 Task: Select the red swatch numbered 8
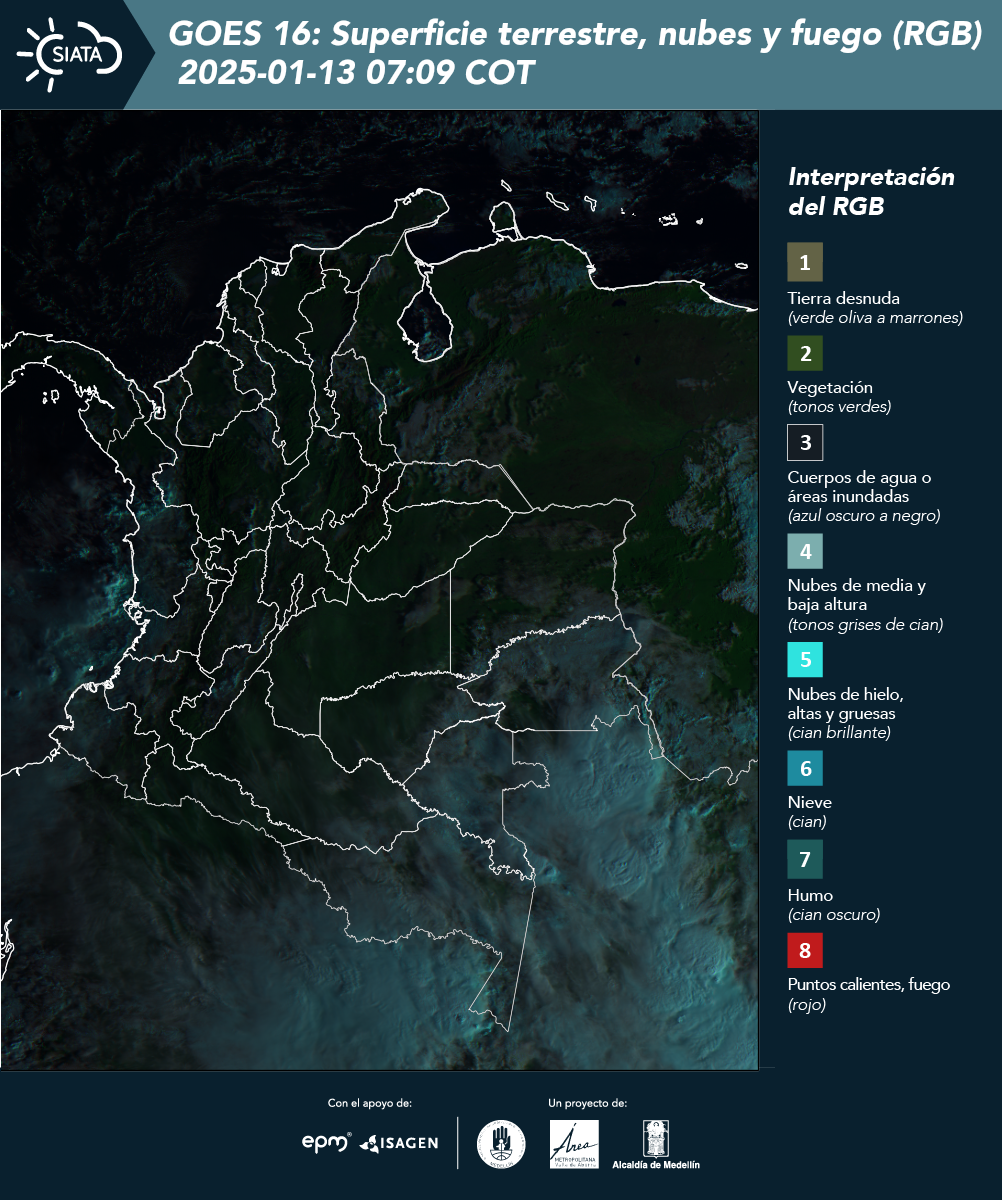[x=805, y=948]
